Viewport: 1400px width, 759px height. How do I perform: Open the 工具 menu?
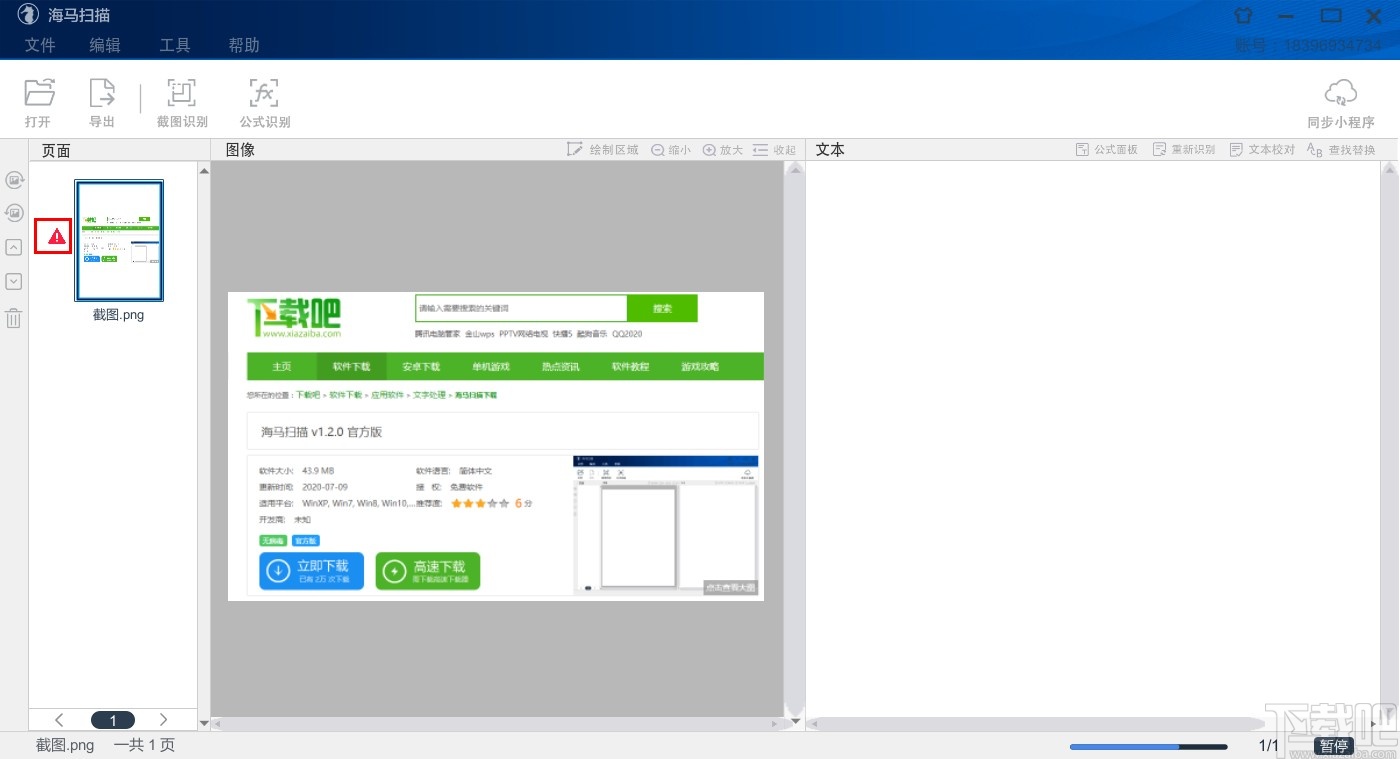click(175, 45)
